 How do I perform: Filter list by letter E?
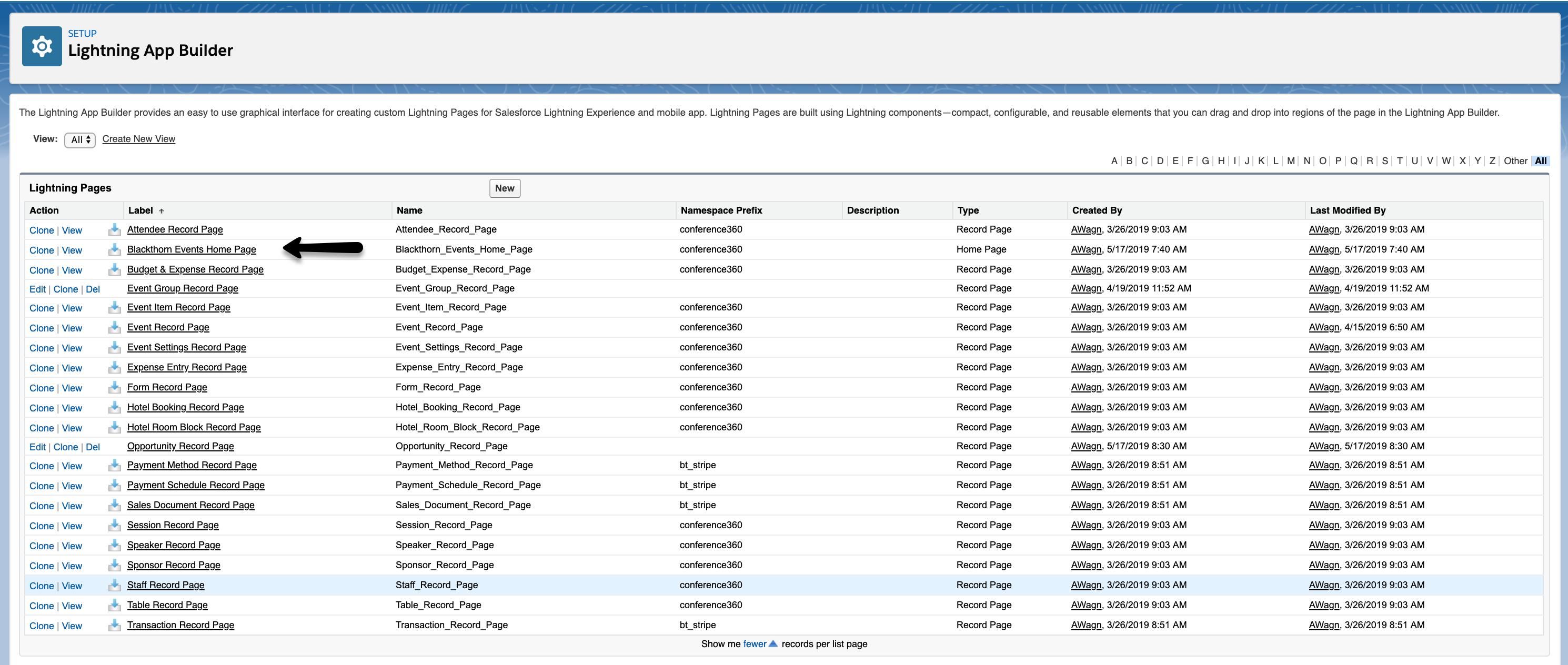(1175, 161)
